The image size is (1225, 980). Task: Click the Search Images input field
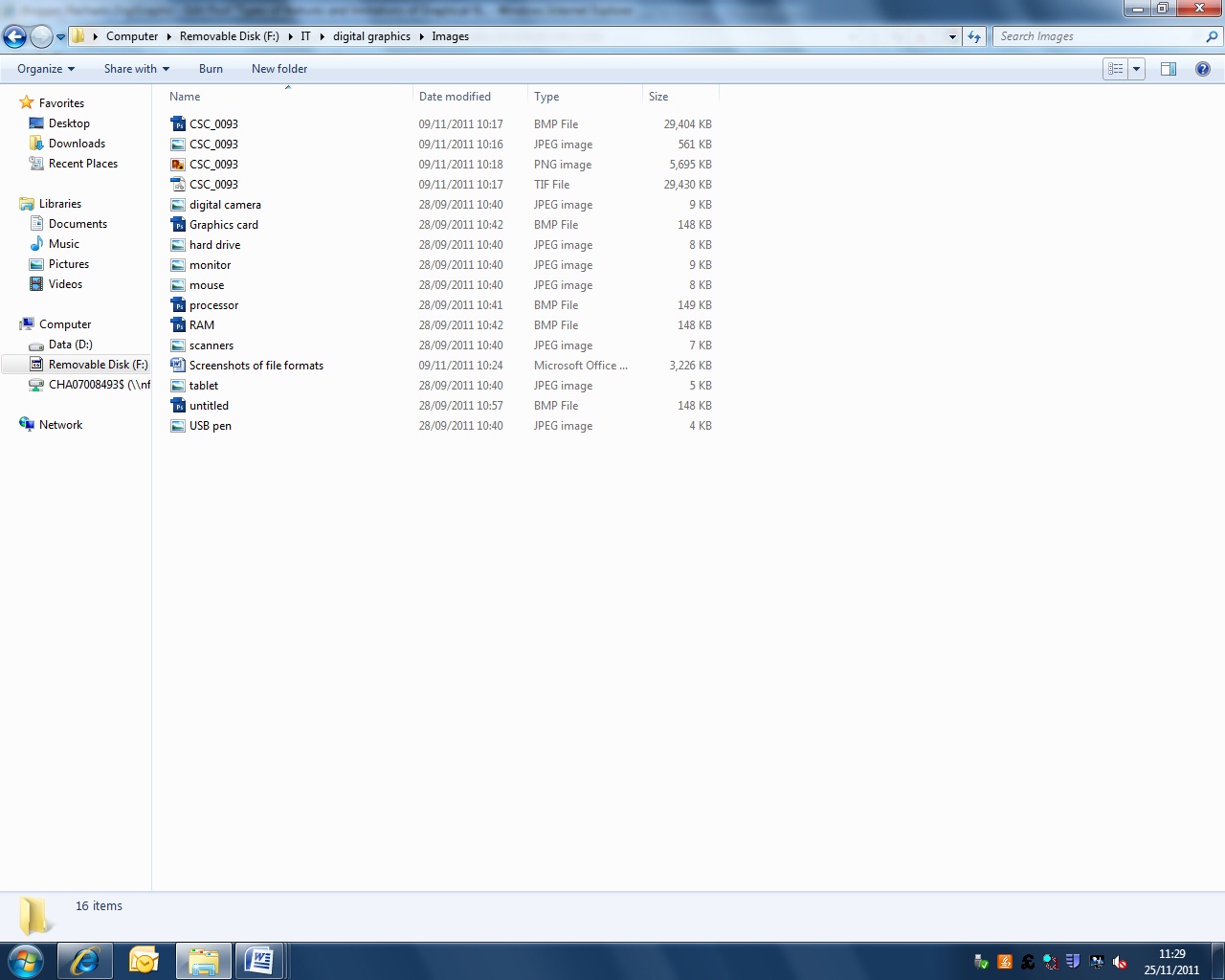pyautogui.click(x=1098, y=36)
